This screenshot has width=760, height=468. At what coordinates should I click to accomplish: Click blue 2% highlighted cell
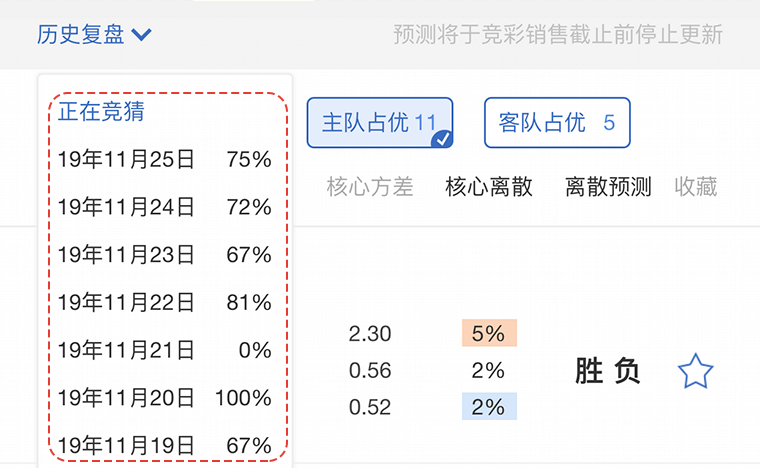point(489,407)
